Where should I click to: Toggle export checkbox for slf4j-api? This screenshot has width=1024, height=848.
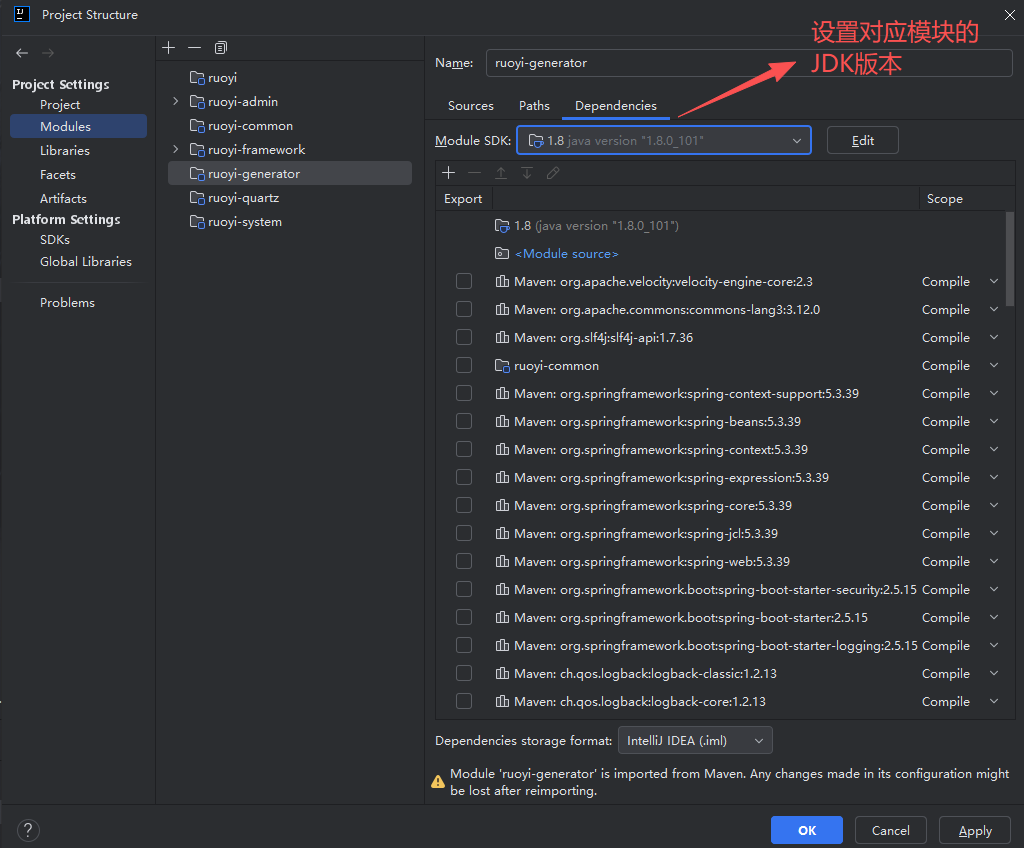(x=464, y=338)
